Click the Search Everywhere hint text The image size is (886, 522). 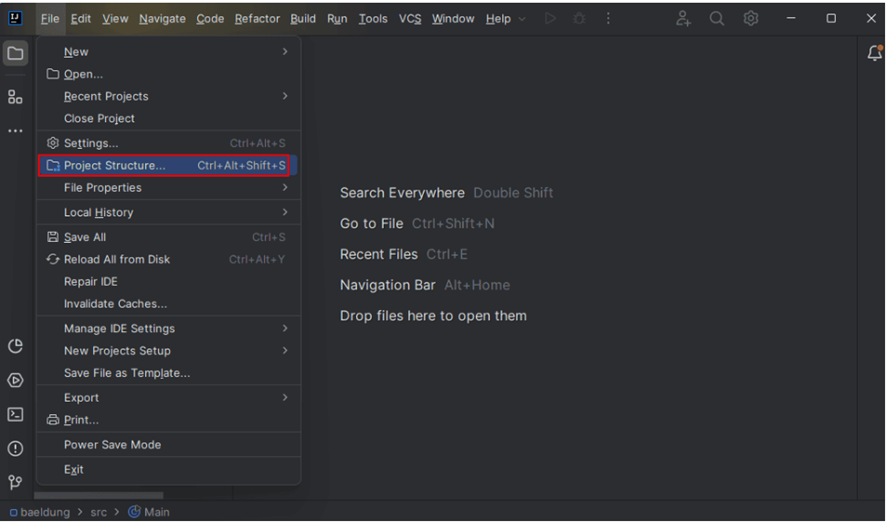tap(402, 193)
